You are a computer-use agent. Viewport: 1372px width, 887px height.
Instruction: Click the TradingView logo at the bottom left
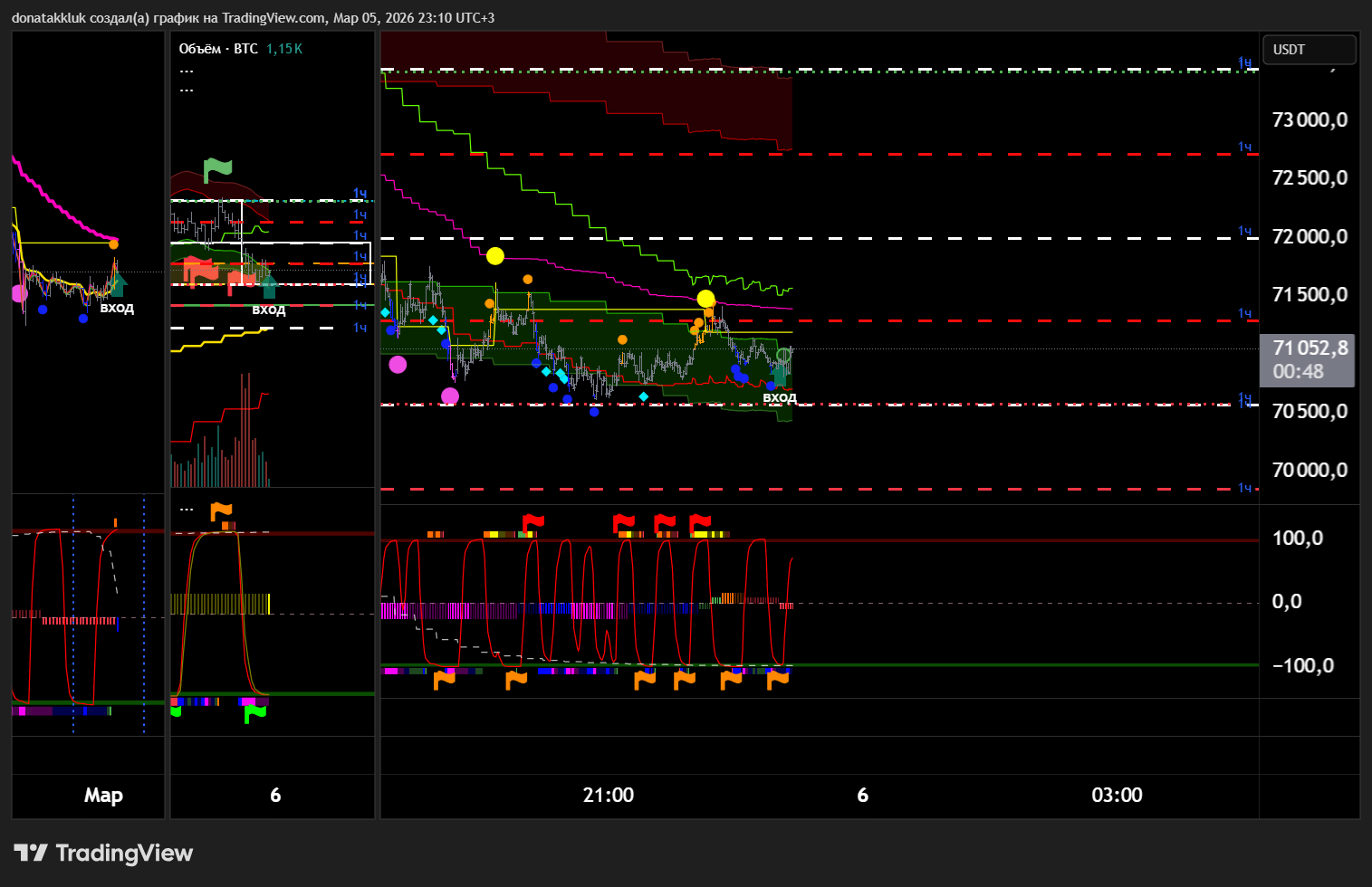pyautogui.click(x=103, y=853)
